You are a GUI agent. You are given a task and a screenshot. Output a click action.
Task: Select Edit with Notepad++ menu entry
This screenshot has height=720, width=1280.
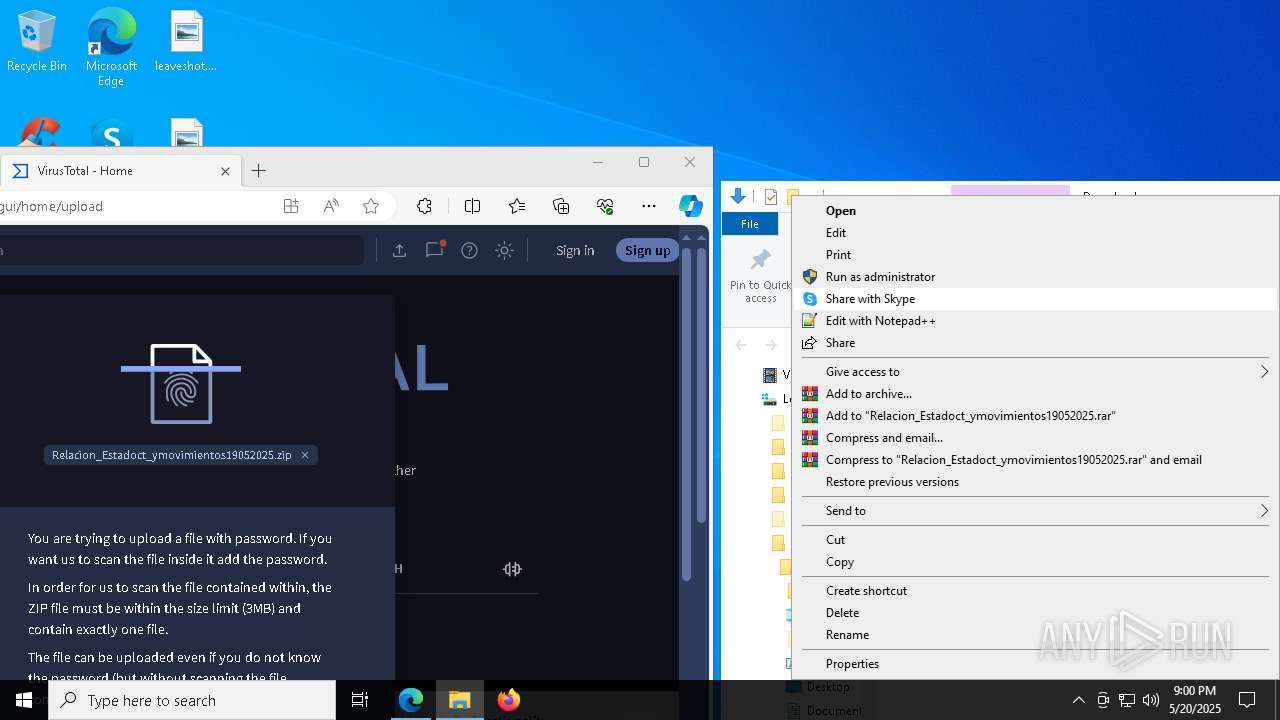coord(1035,320)
